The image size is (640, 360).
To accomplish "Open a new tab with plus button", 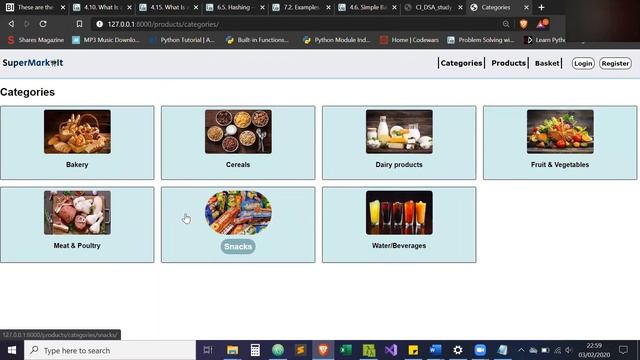I will (541, 7).
